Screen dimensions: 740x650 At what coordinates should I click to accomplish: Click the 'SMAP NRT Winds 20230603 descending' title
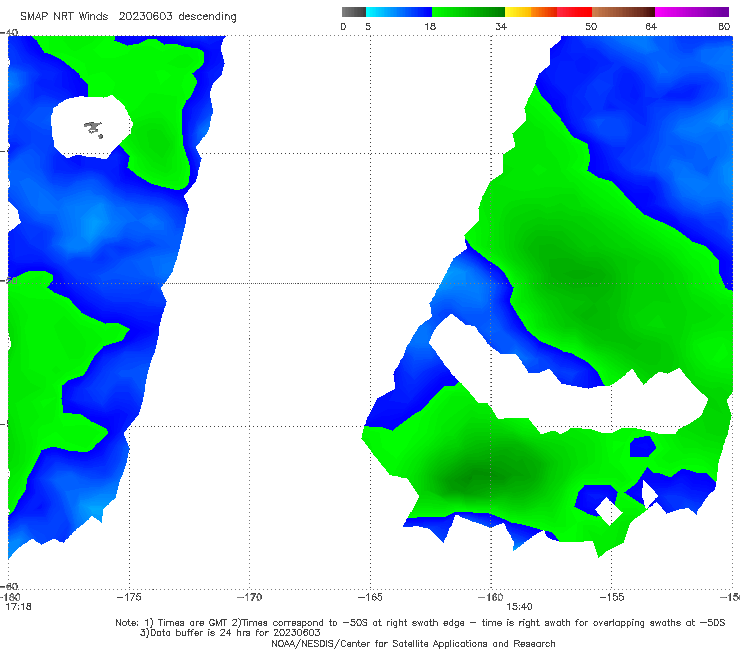128,17
